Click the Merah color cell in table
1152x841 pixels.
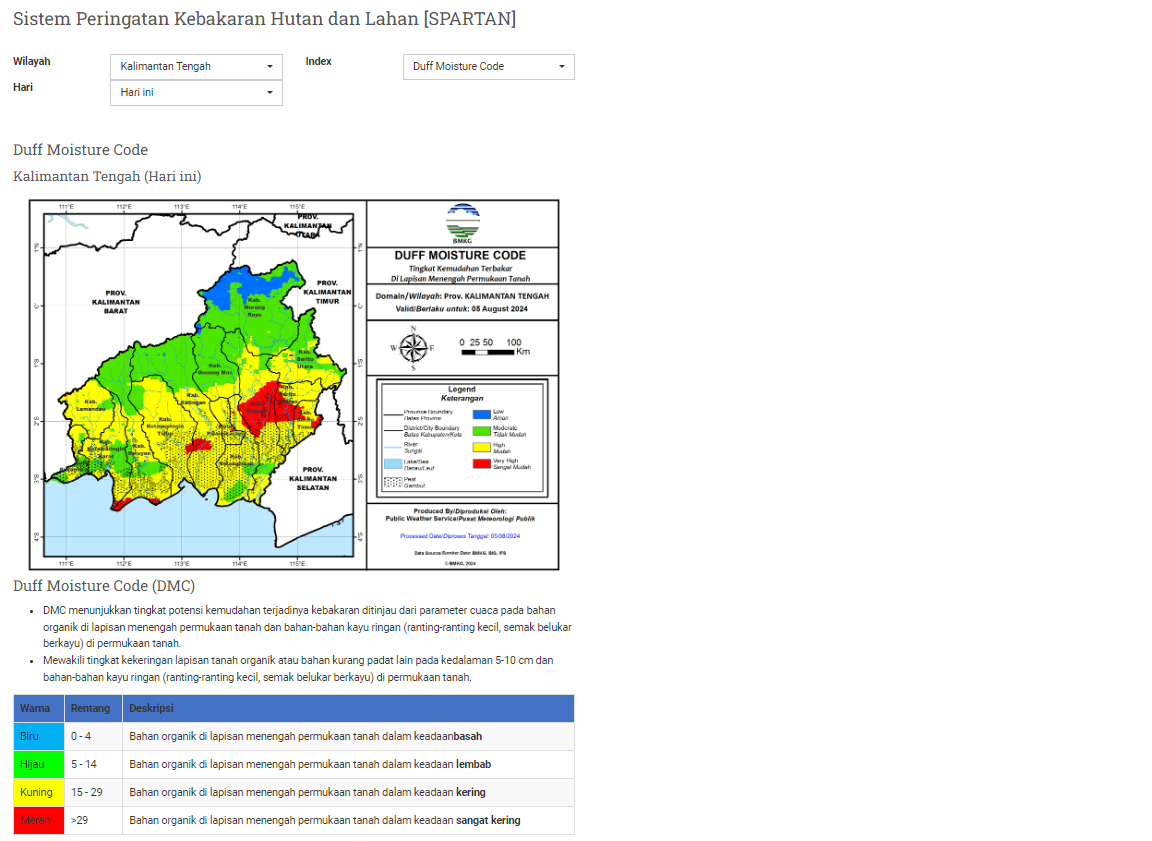click(39, 820)
